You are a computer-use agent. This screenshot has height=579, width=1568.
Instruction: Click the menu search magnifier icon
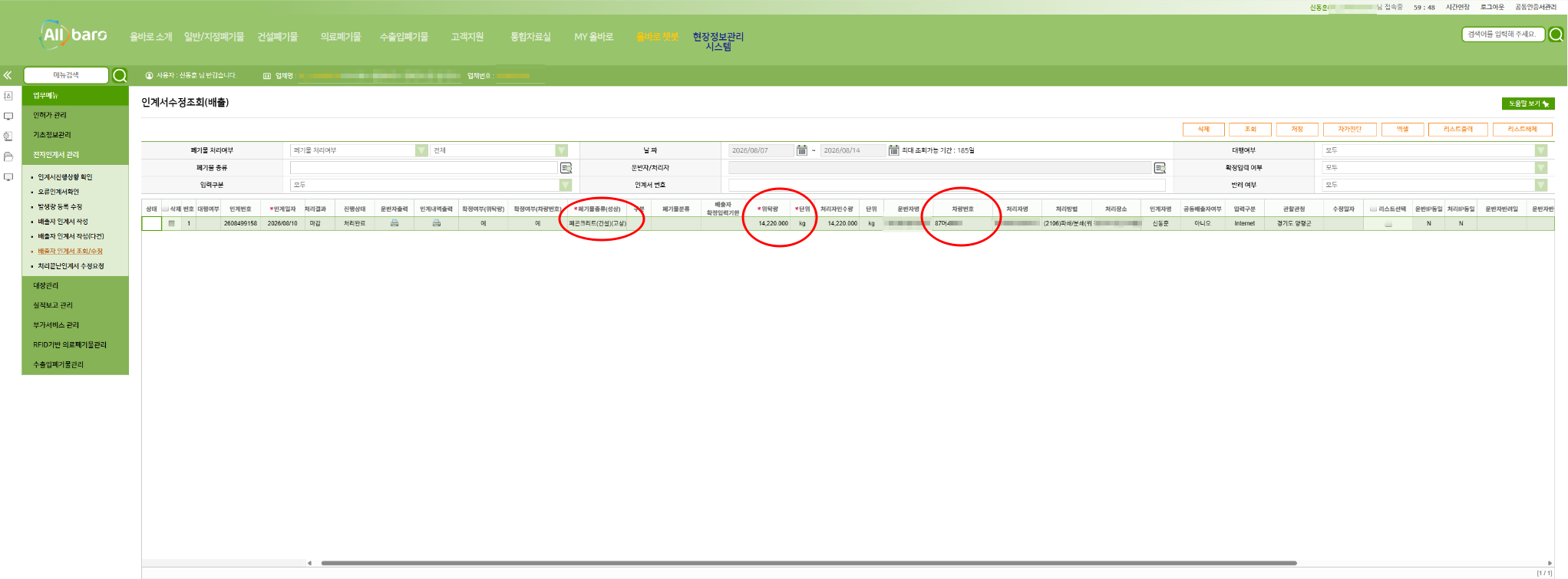[120, 75]
